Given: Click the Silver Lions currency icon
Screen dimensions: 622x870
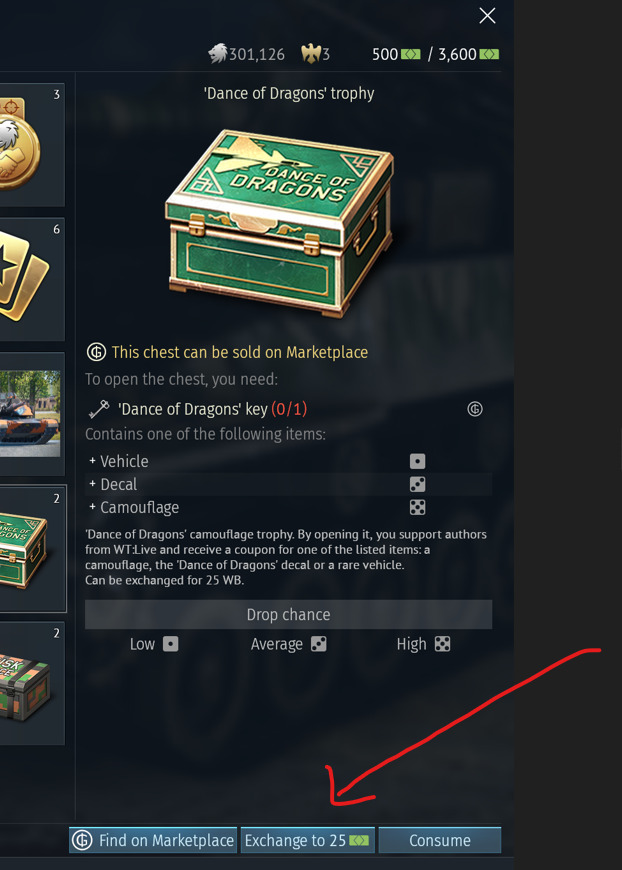Looking at the screenshot, I should [x=218, y=54].
